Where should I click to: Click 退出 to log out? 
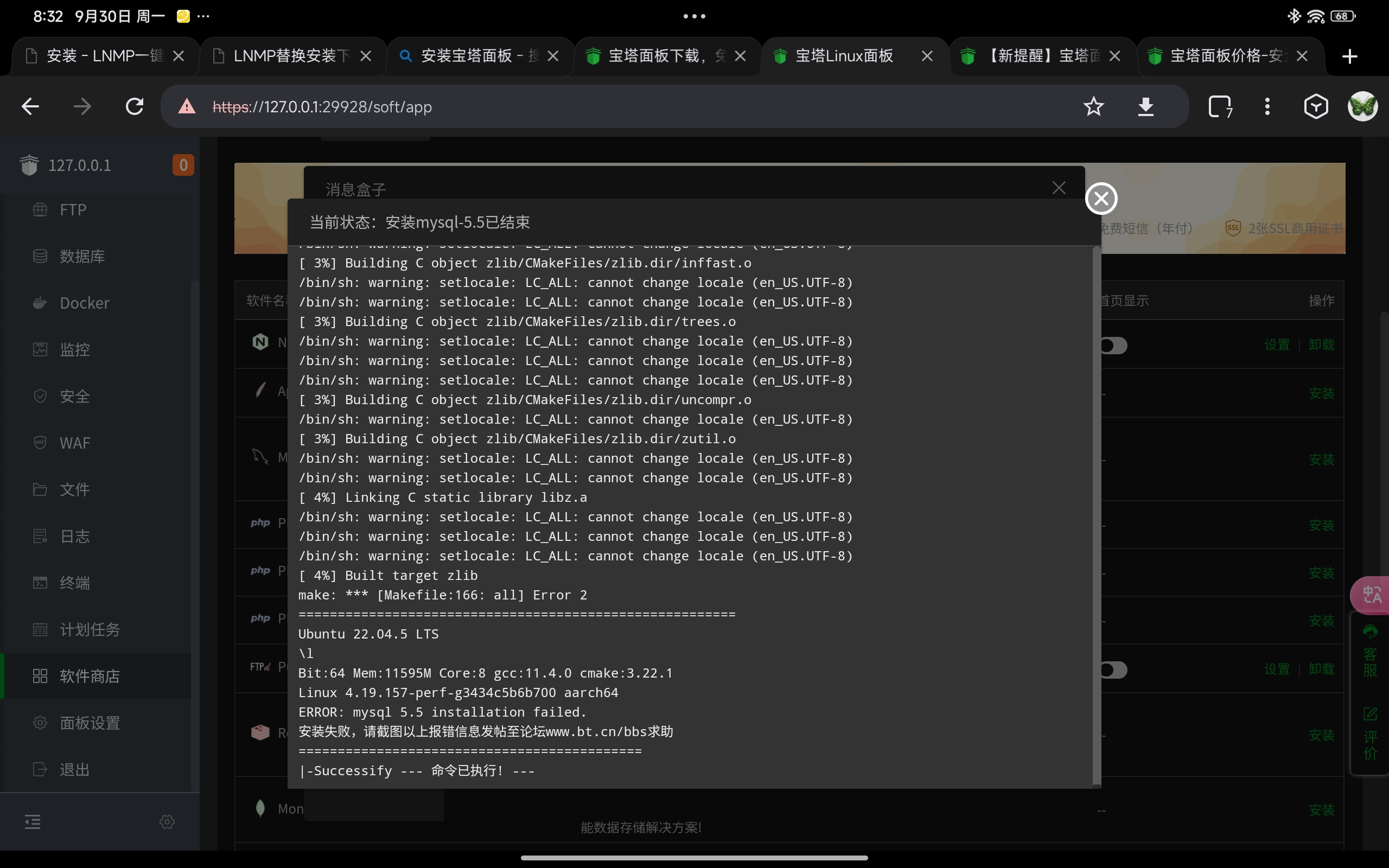98,769
